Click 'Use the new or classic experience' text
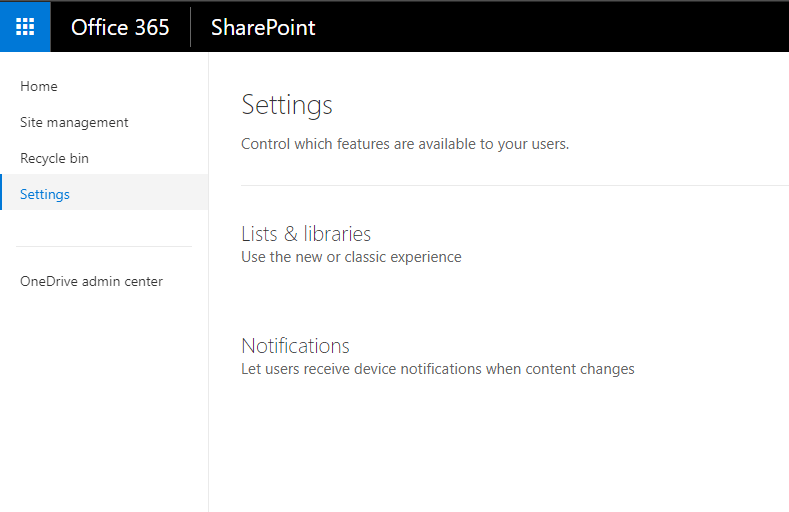Viewport: 789px width, 512px height. click(351, 257)
